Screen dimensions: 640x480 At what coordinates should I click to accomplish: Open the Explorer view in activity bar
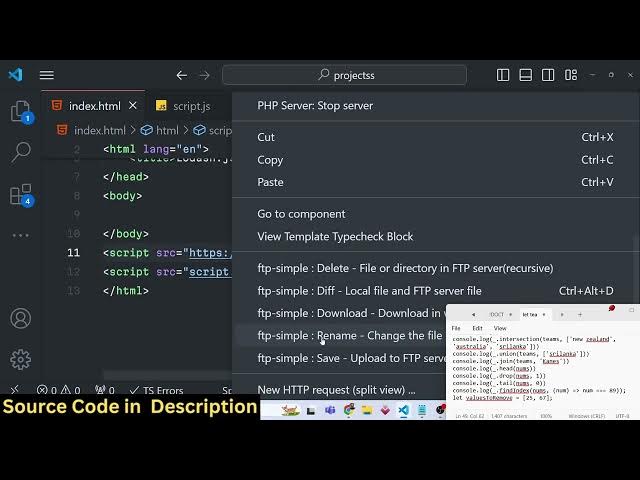coord(20,112)
